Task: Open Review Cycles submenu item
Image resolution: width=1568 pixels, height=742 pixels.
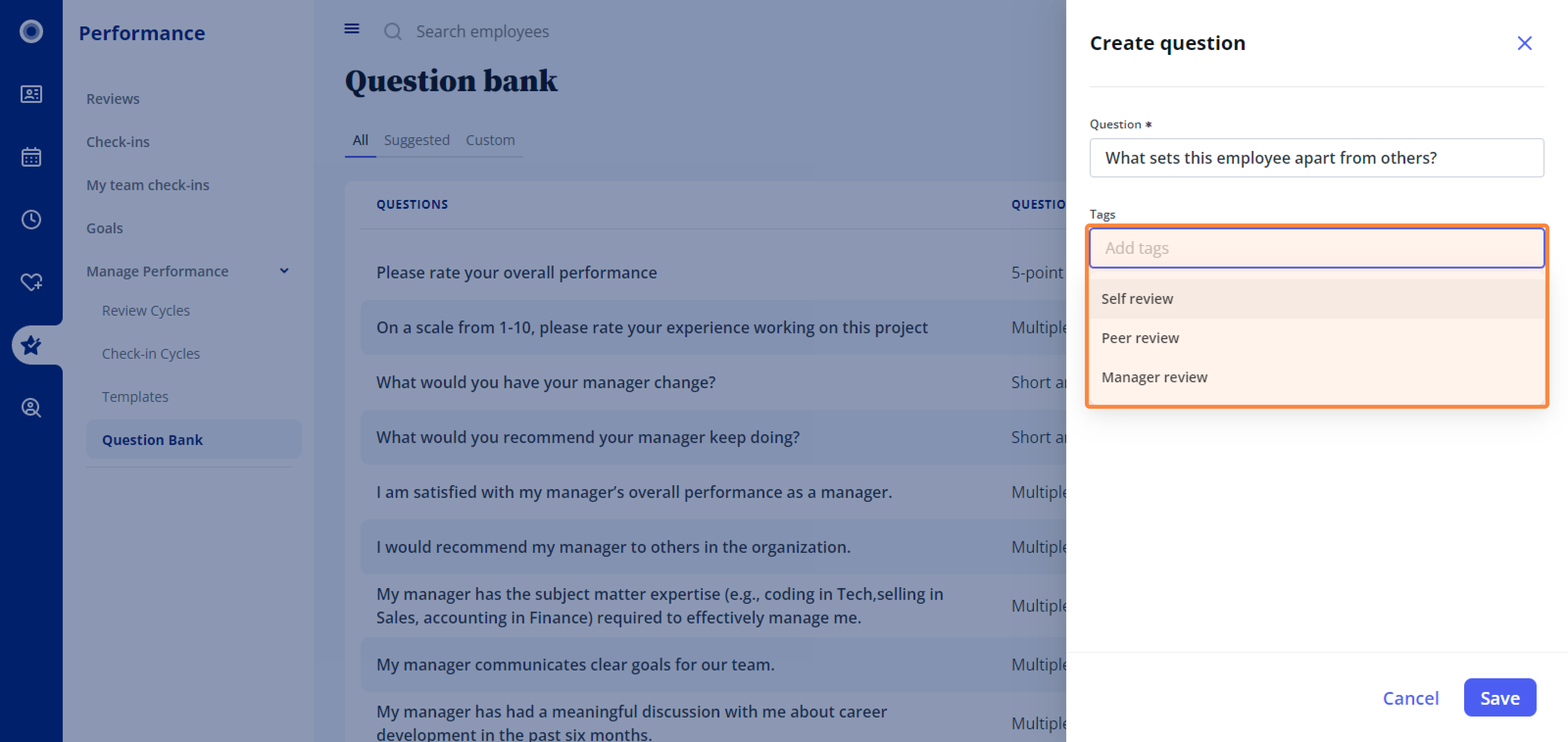Action: click(146, 310)
